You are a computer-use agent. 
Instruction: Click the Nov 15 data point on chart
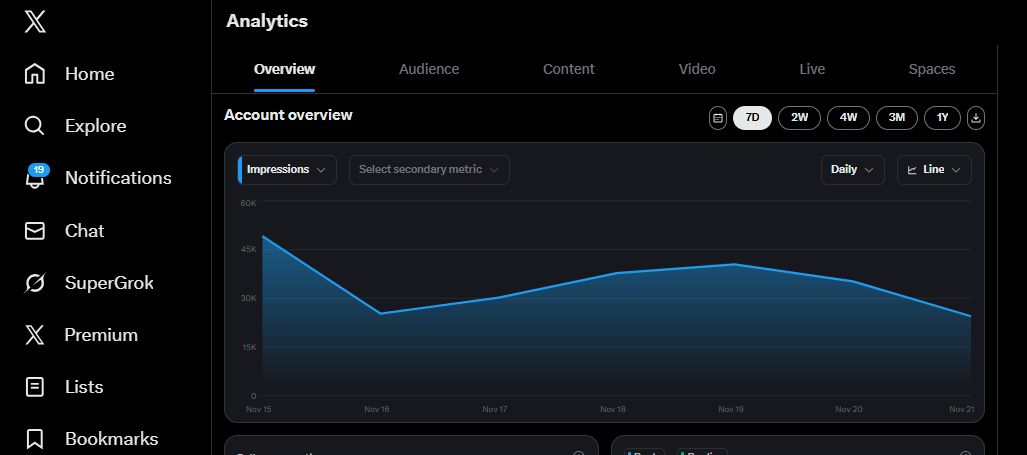click(263, 236)
